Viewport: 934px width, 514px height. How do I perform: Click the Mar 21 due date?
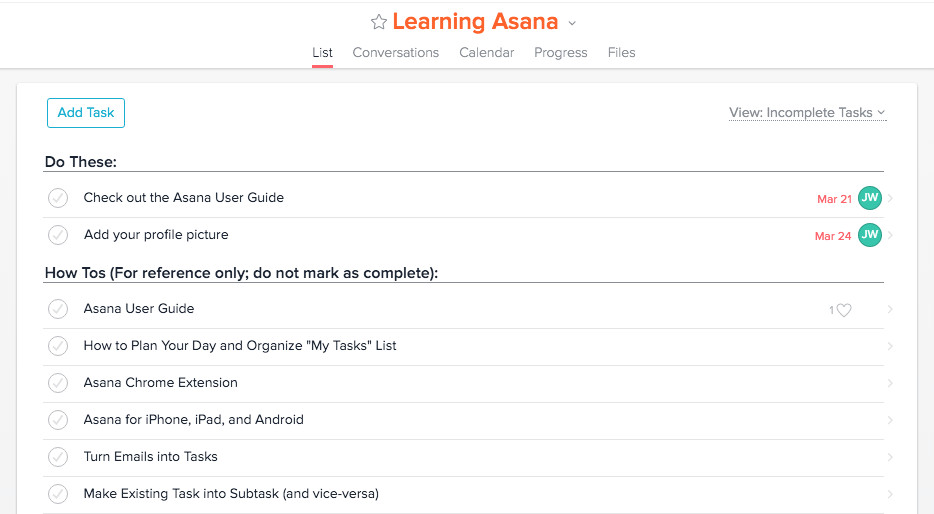pyautogui.click(x=834, y=199)
